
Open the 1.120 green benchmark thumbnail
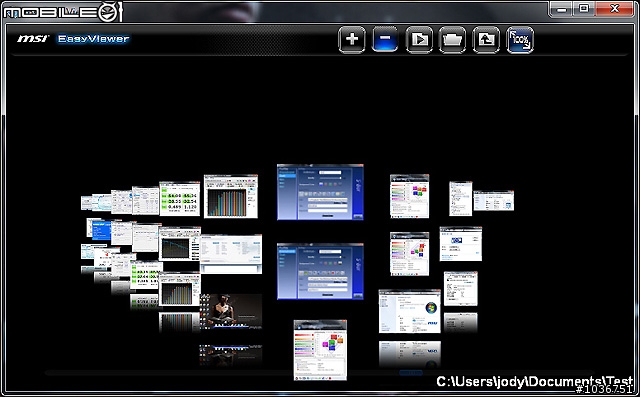tap(180, 199)
